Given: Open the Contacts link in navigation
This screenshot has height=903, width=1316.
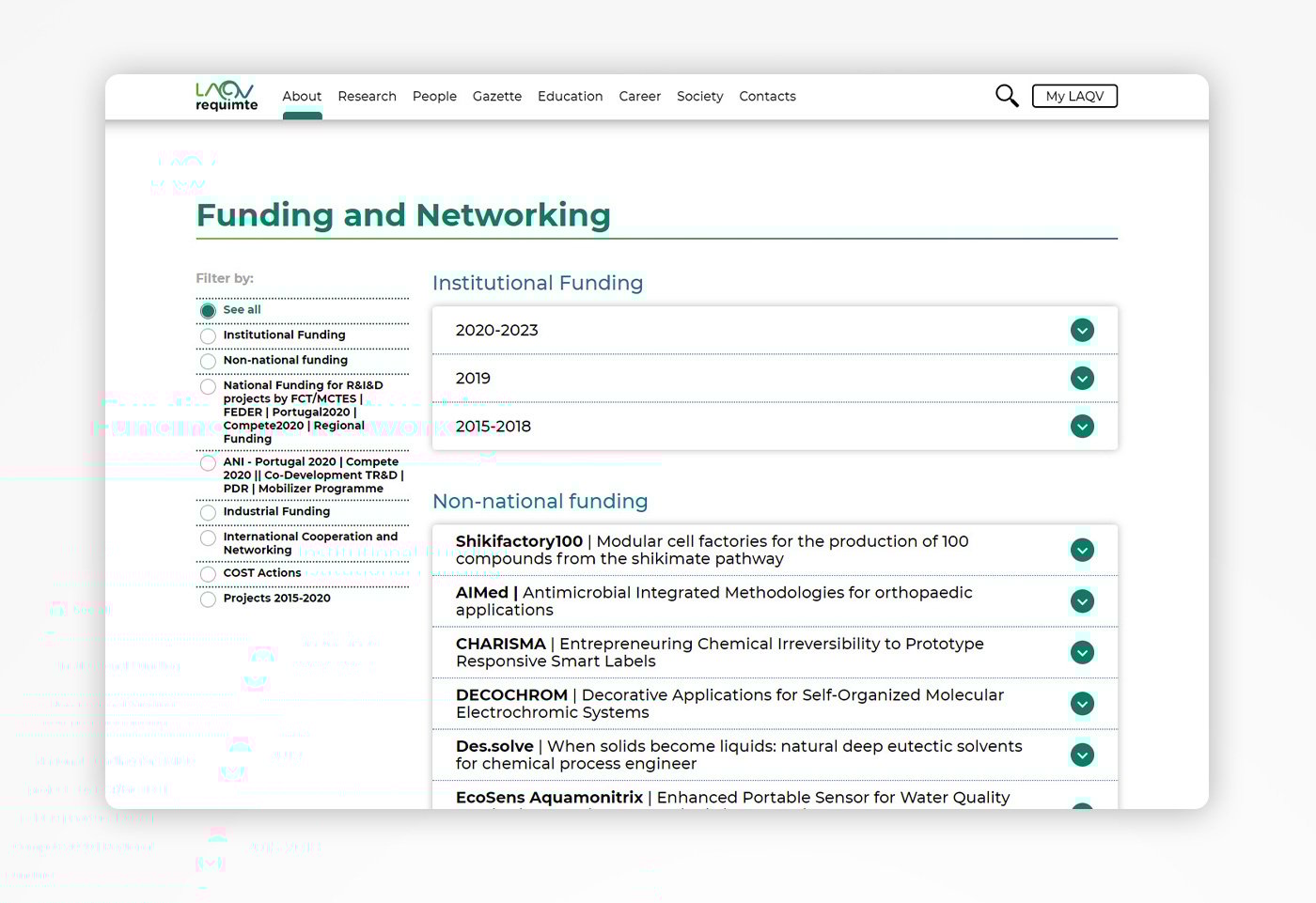Looking at the screenshot, I should point(767,96).
